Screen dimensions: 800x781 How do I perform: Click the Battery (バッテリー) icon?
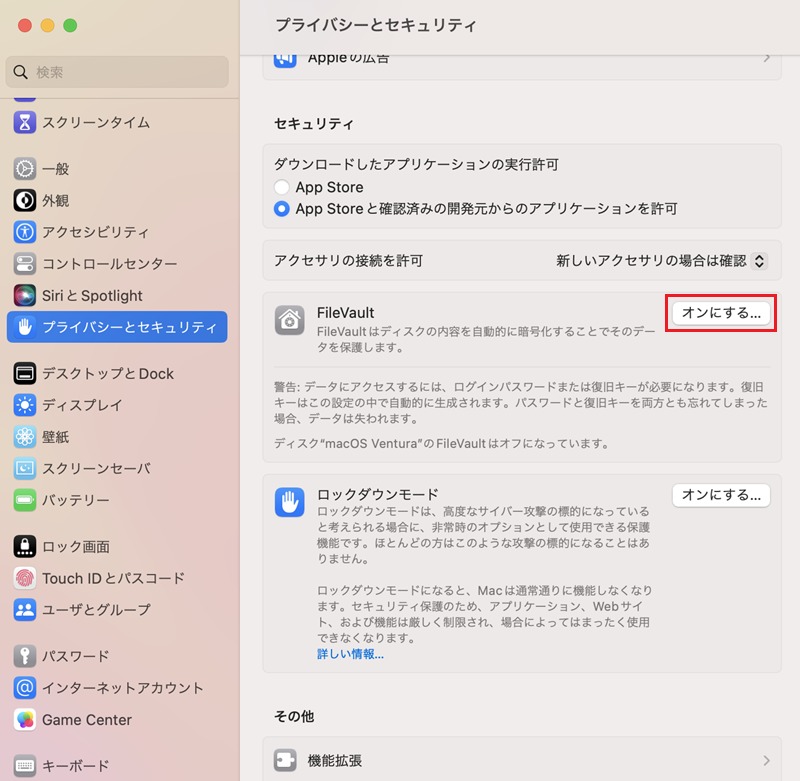[x=24, y=500]
